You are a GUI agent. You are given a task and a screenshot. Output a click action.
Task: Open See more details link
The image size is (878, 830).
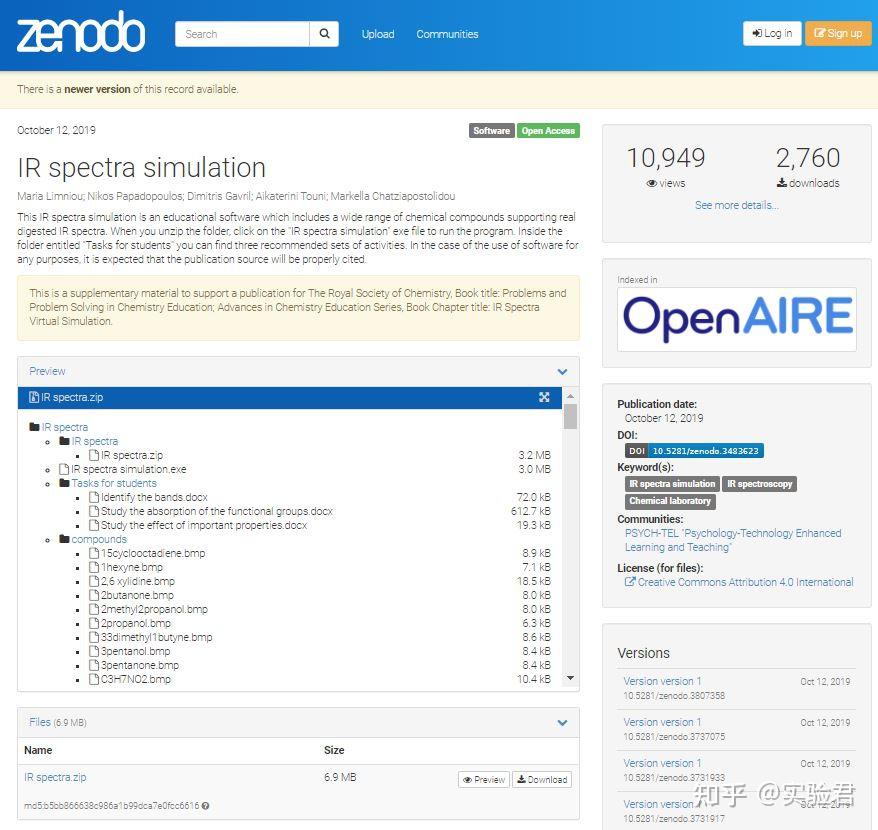(736, 205)
